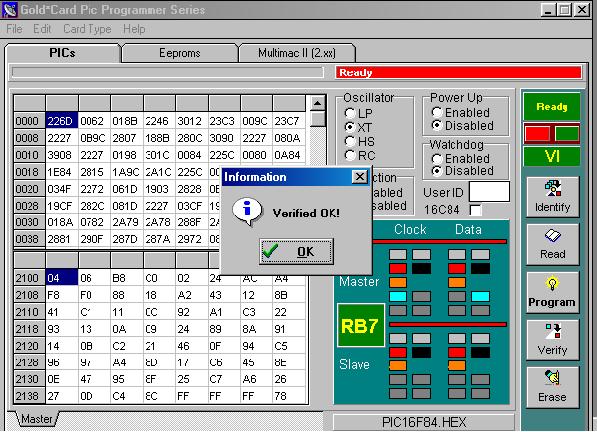
Task: Select code cell 226D at address 0000
Action: pyautogui.click(x=62, y=121)
